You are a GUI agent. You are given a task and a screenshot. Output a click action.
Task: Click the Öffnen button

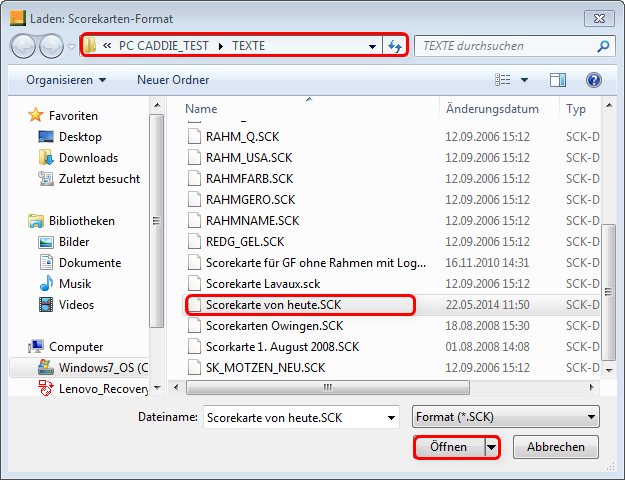(449, 447)
